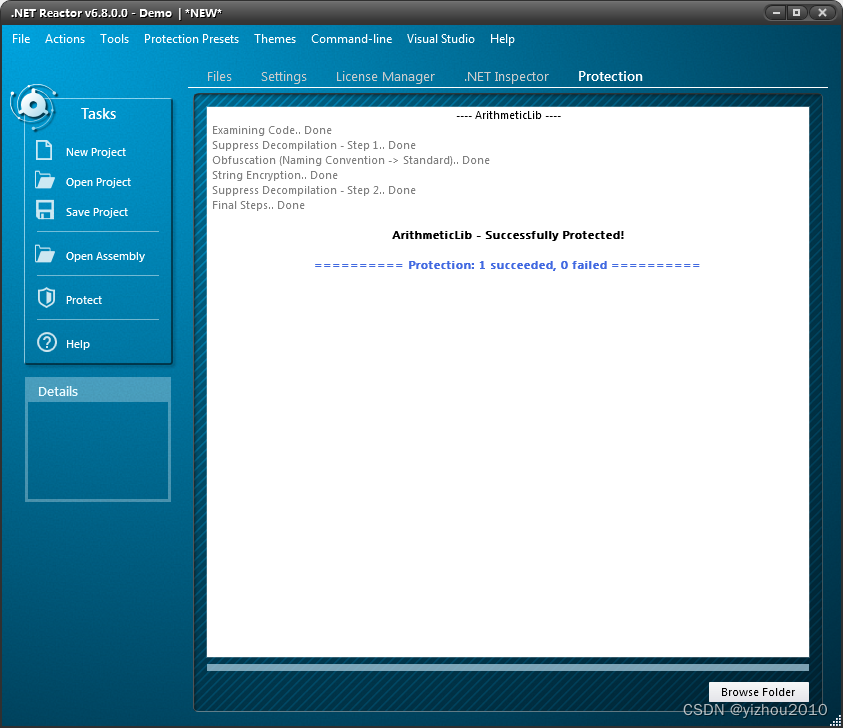843x728 pixels.
Task: Click the protection progress bar
Action: (508, 667)
